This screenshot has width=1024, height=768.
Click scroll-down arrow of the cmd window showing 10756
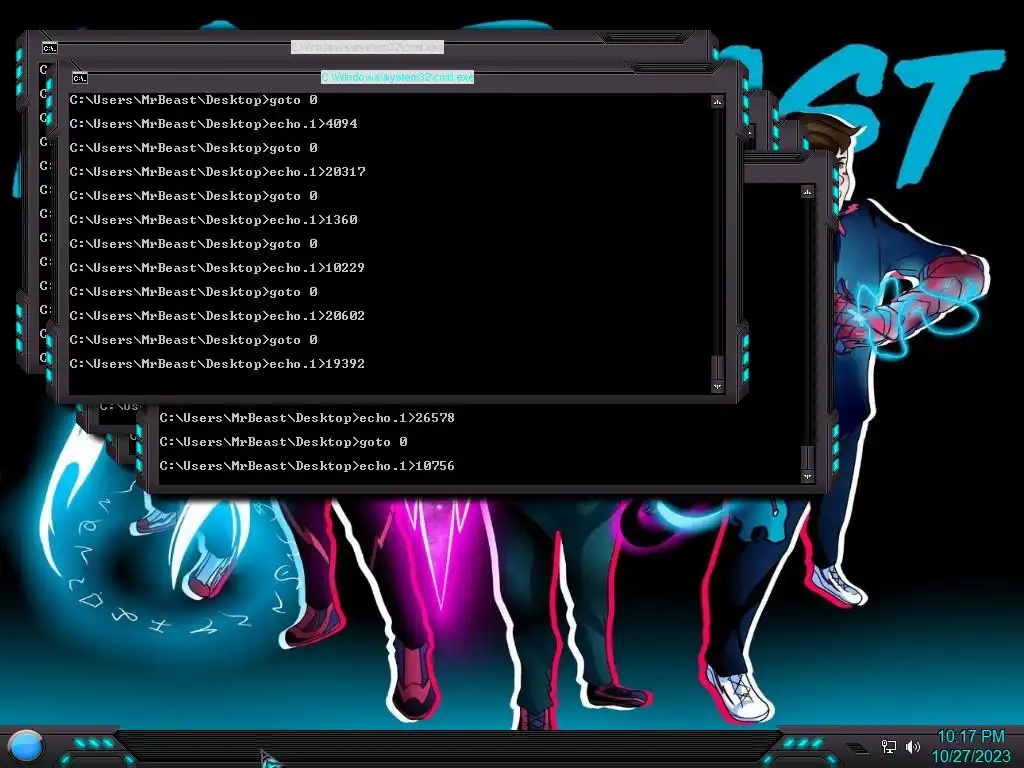pyautogui.click(x=807, y=476)
